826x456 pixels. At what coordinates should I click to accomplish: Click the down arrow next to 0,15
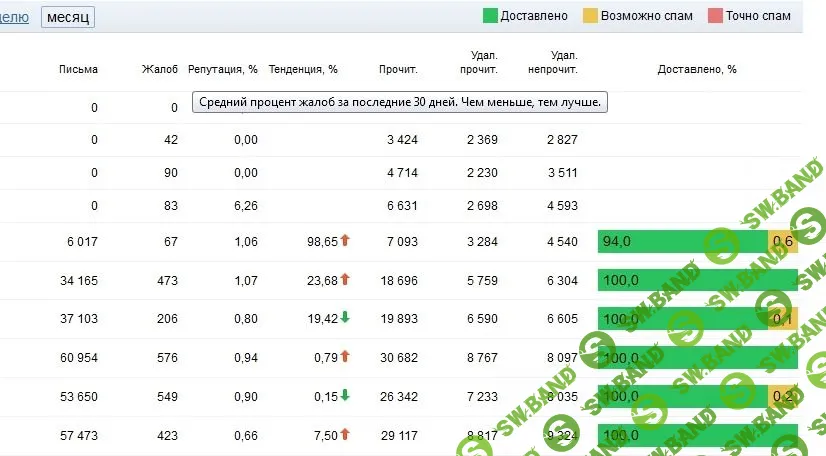(x=345, y=395)
